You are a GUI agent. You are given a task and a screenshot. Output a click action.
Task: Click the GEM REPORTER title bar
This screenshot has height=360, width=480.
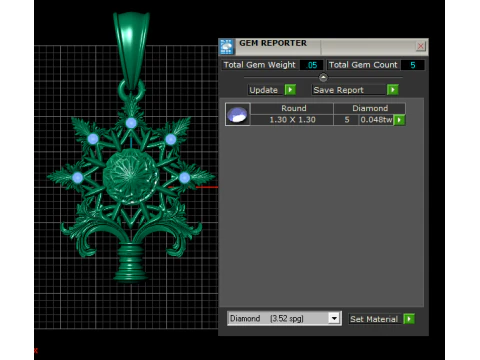point(323,47)
